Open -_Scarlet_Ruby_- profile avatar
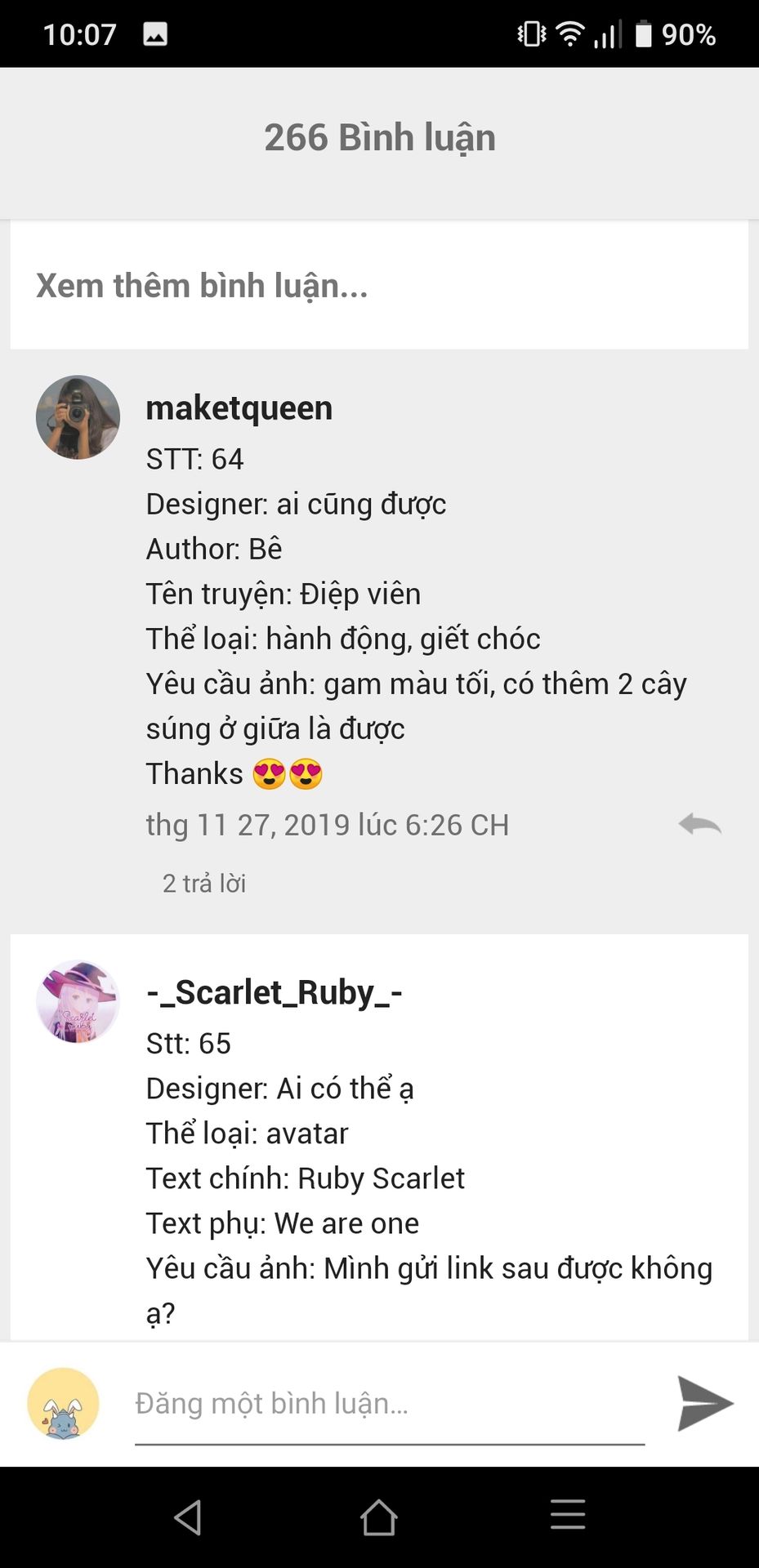Image resolution: width=759 pixels, height=1568 pixels. pyautogui.click(x=78, y=1001)
